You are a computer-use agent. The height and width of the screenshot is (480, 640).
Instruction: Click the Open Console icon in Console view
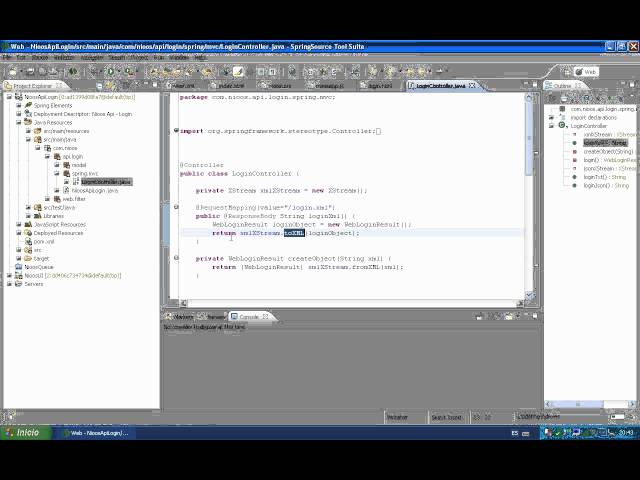[x=509, y=316]
